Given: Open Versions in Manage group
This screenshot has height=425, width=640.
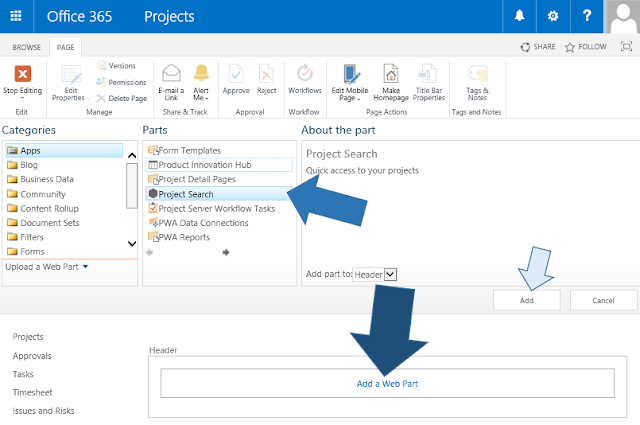Looking at the screenshot, I should [116, 66].
